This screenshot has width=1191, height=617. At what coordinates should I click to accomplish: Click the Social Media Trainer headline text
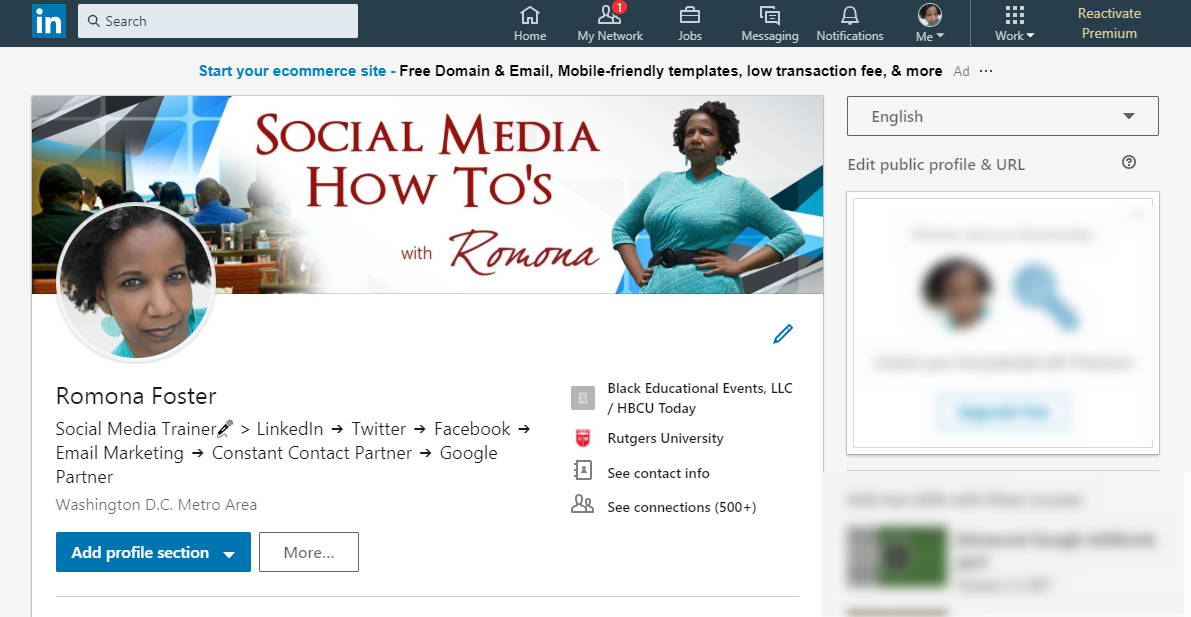pyautogui.click(x=293, y=453)
